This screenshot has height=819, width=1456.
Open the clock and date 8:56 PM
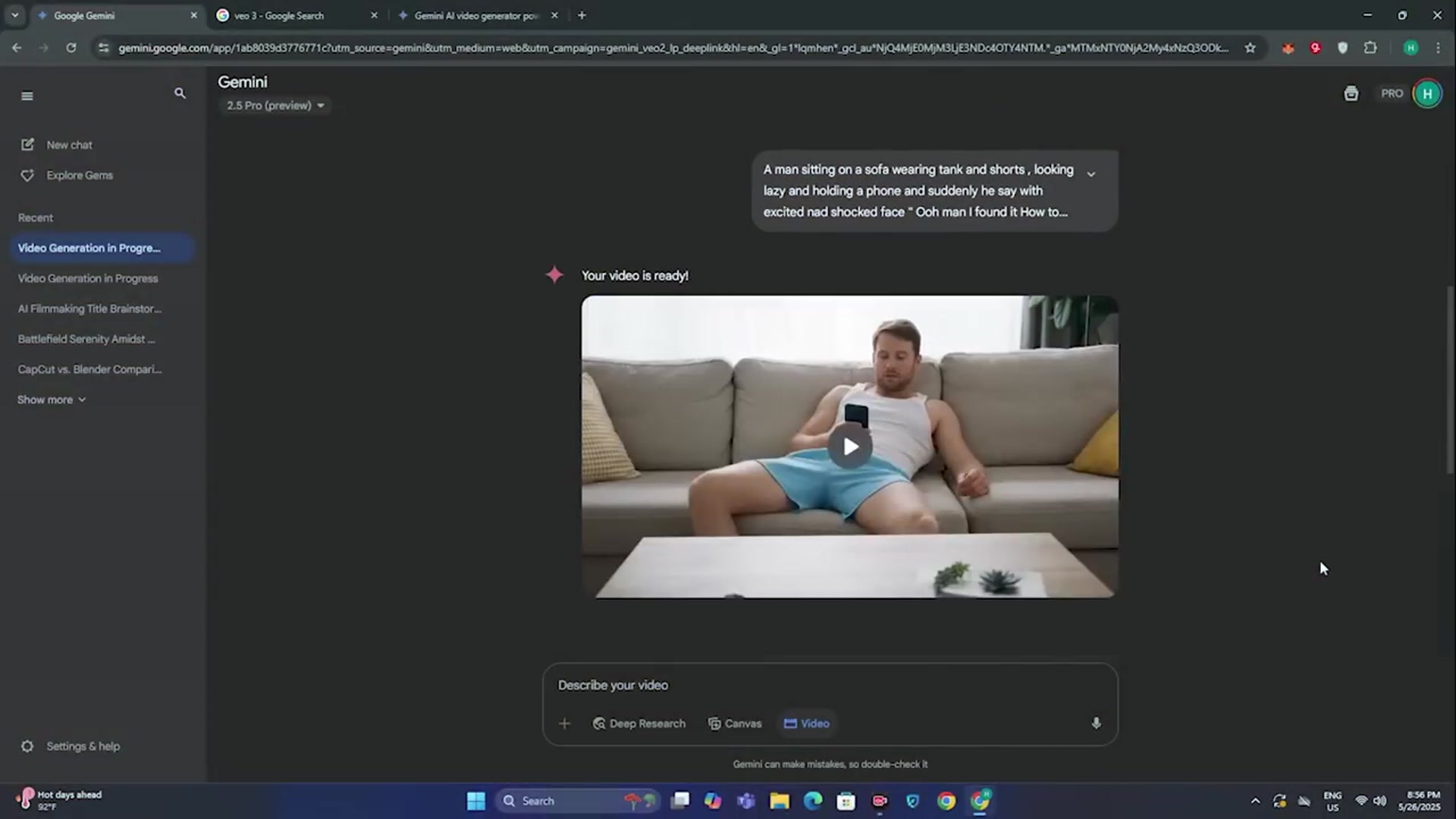click(x=1419, y=801)
